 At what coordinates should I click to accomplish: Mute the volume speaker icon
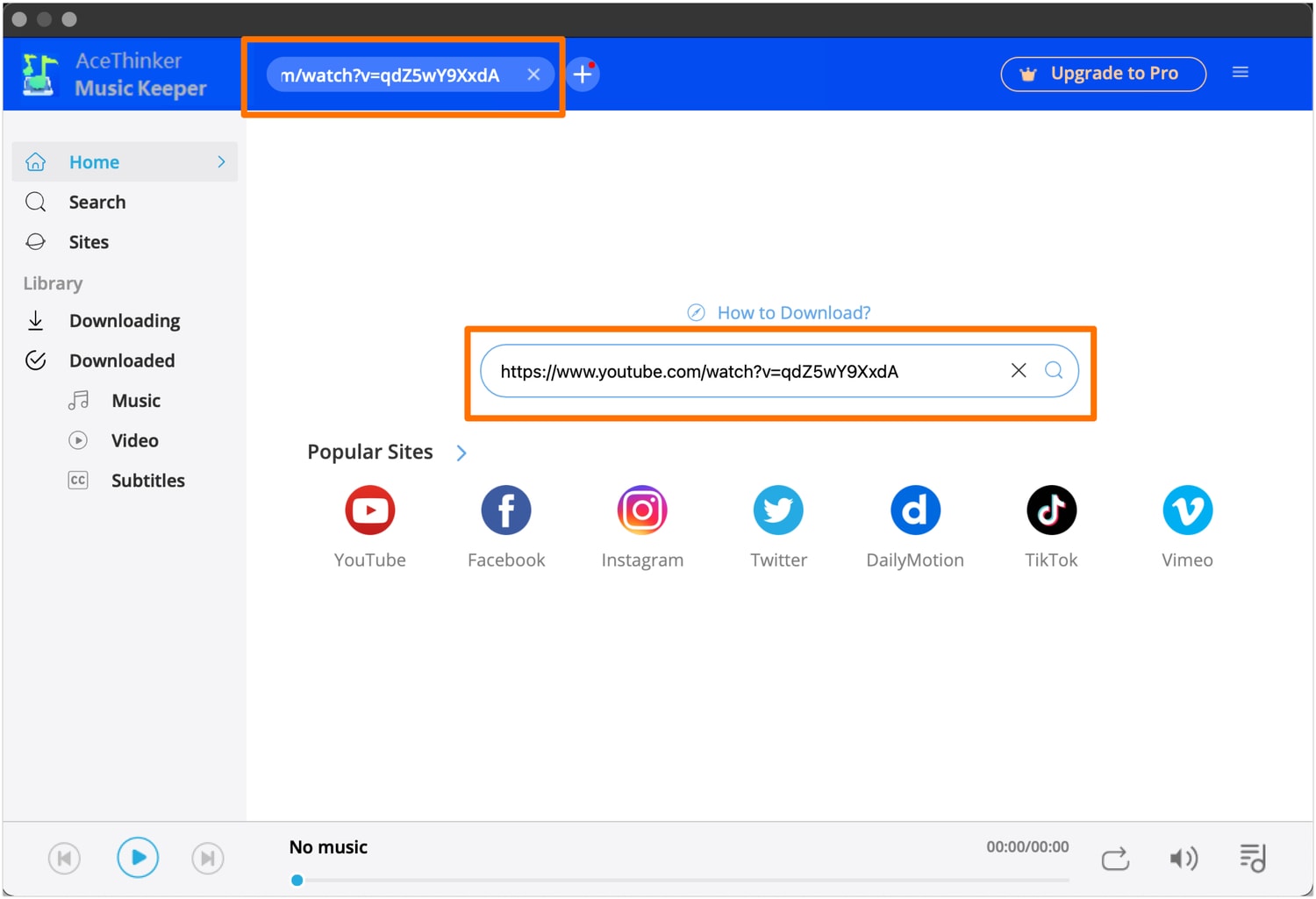[x=1184, y=859]
